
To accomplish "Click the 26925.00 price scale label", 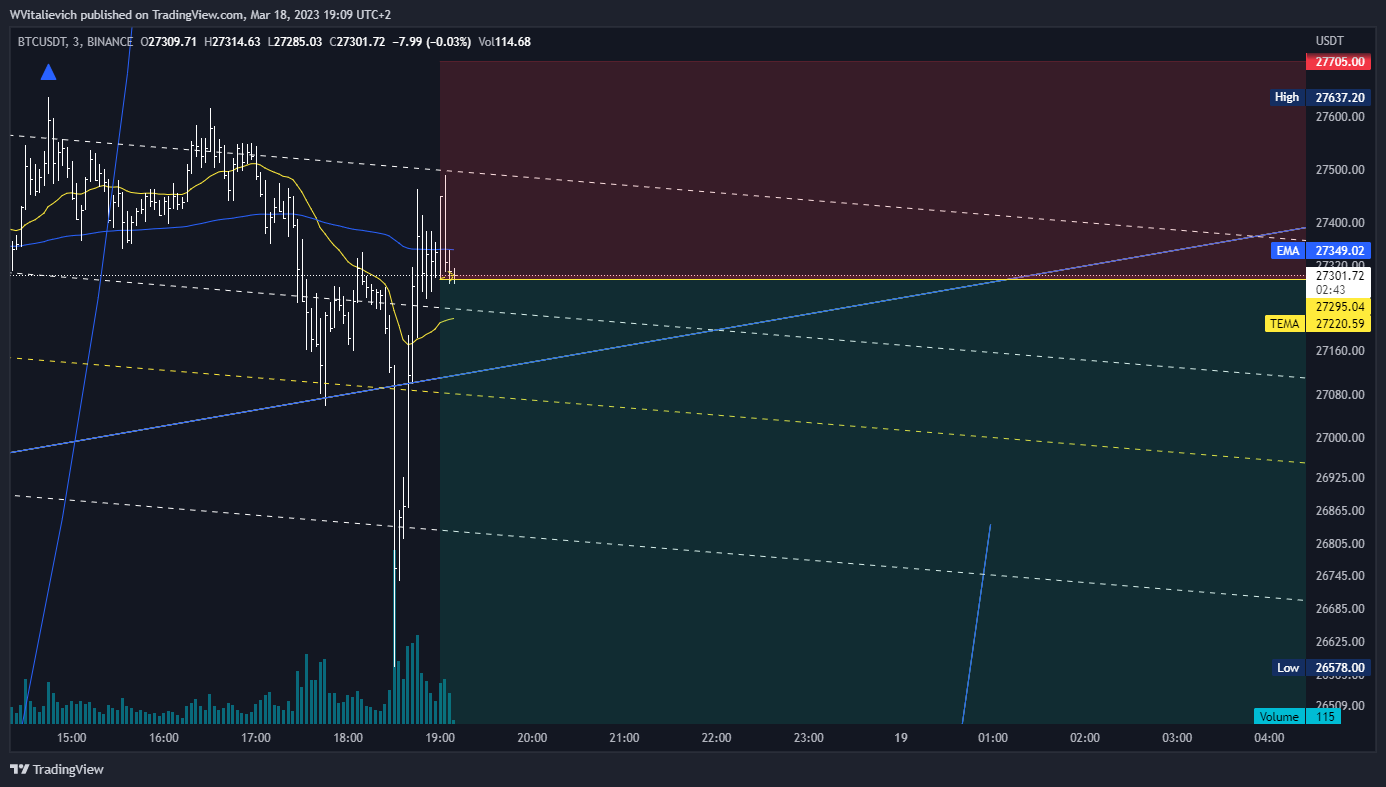I will pos(1340,478).
